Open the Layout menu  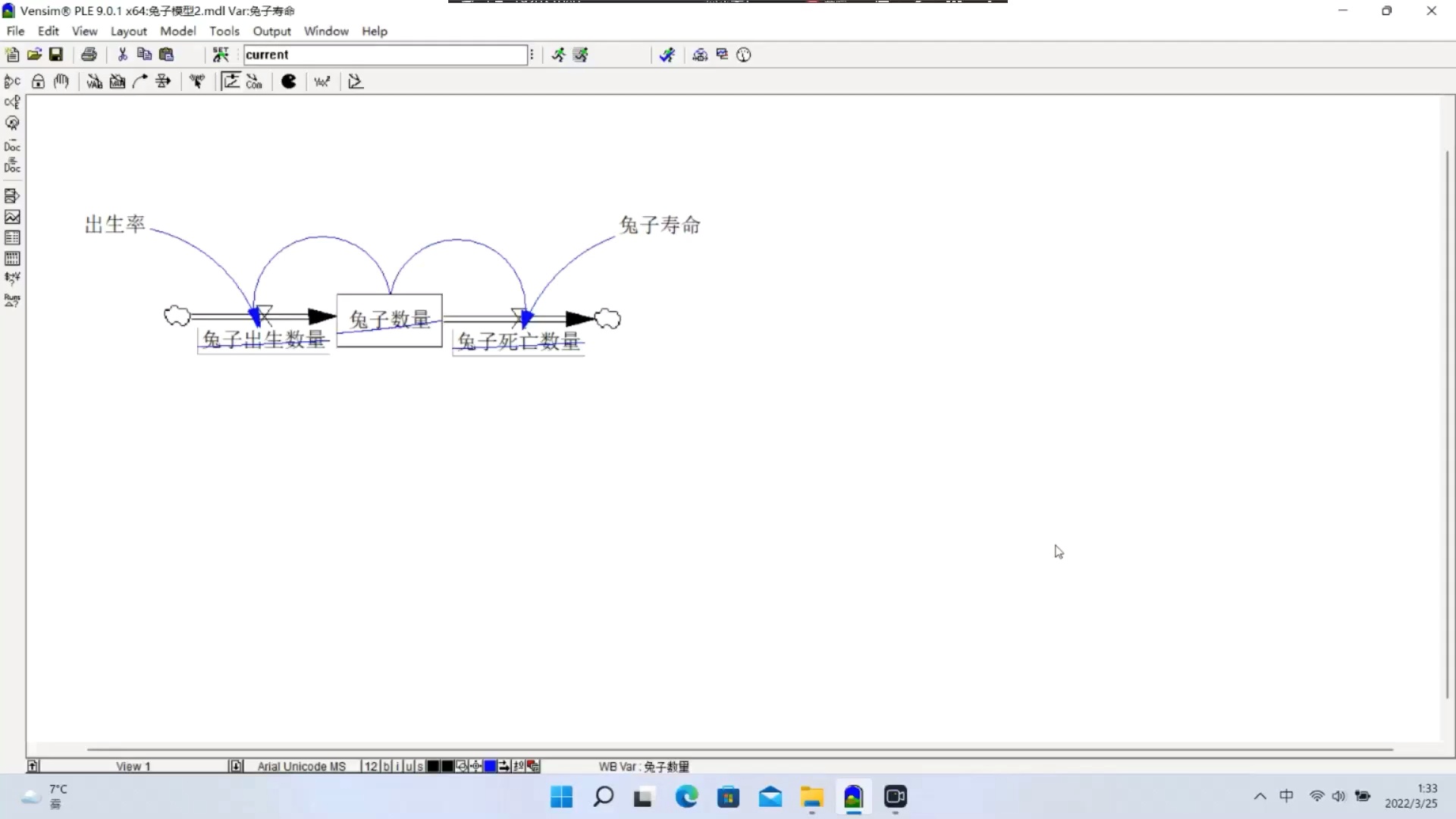(128, 31)
